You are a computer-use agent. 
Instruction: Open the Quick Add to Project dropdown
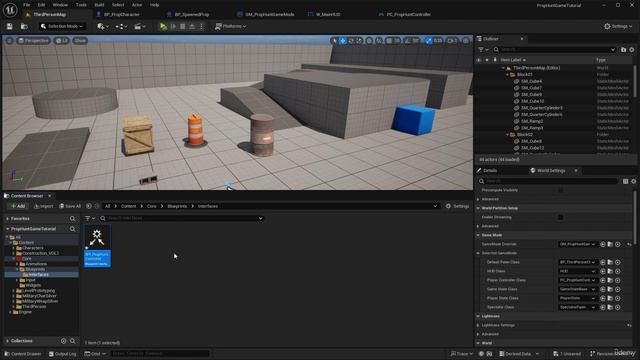pyautogui.click(x=102, y=26)
